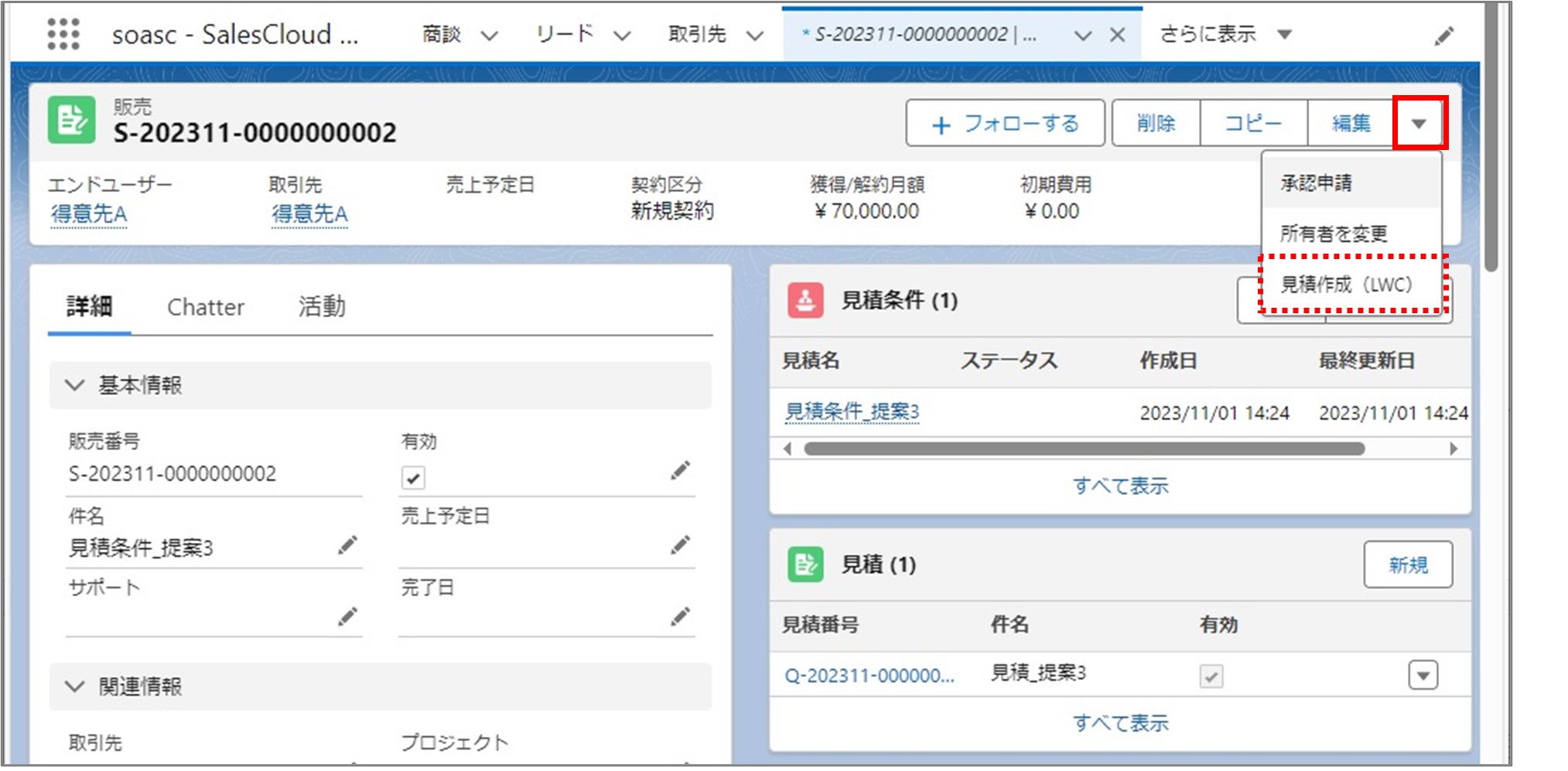This screenshot has height=771, width=1568.
Task: Click the 作成日 cell 2023/11/01 14:24
Action: point(1214,413)
